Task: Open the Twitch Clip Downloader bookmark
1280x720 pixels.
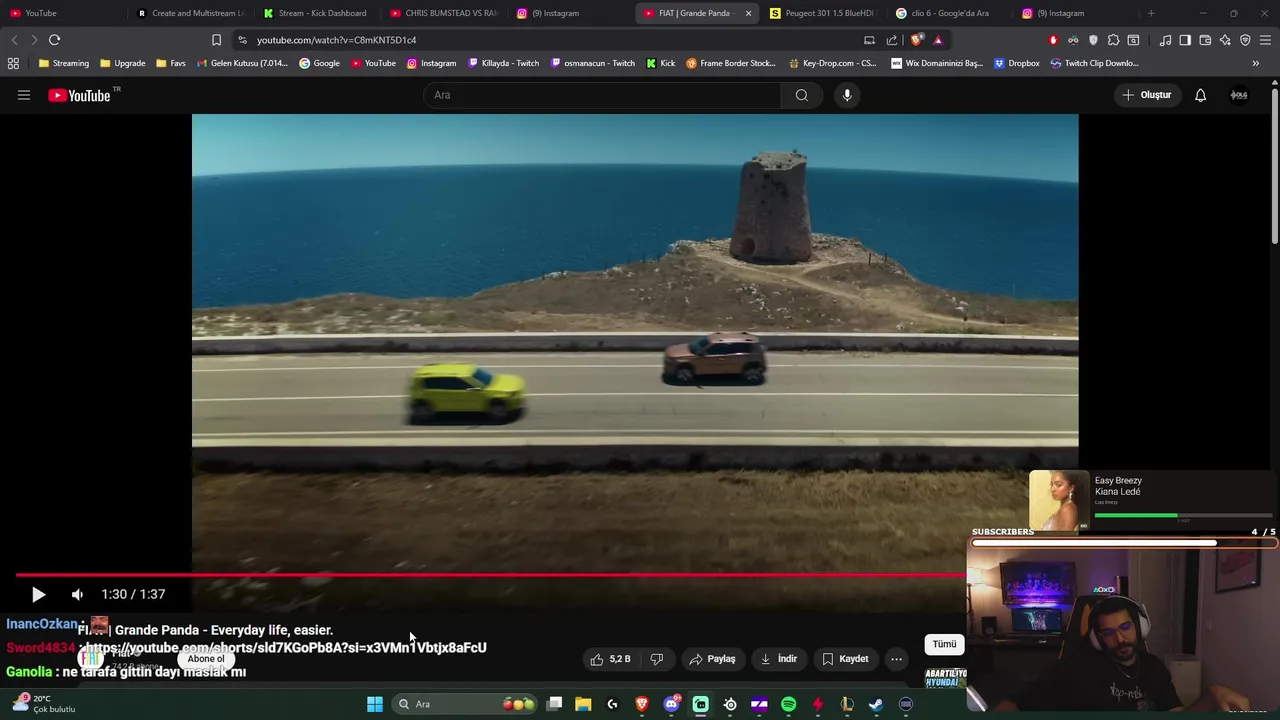Action: tap(1094, 63)
